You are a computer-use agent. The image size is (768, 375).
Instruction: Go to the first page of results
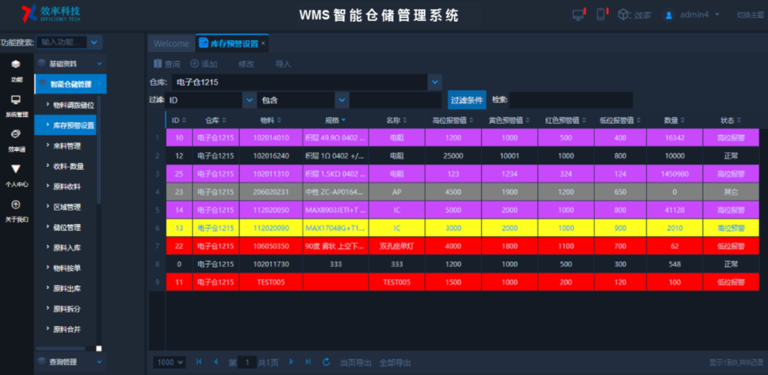[199, 362]
